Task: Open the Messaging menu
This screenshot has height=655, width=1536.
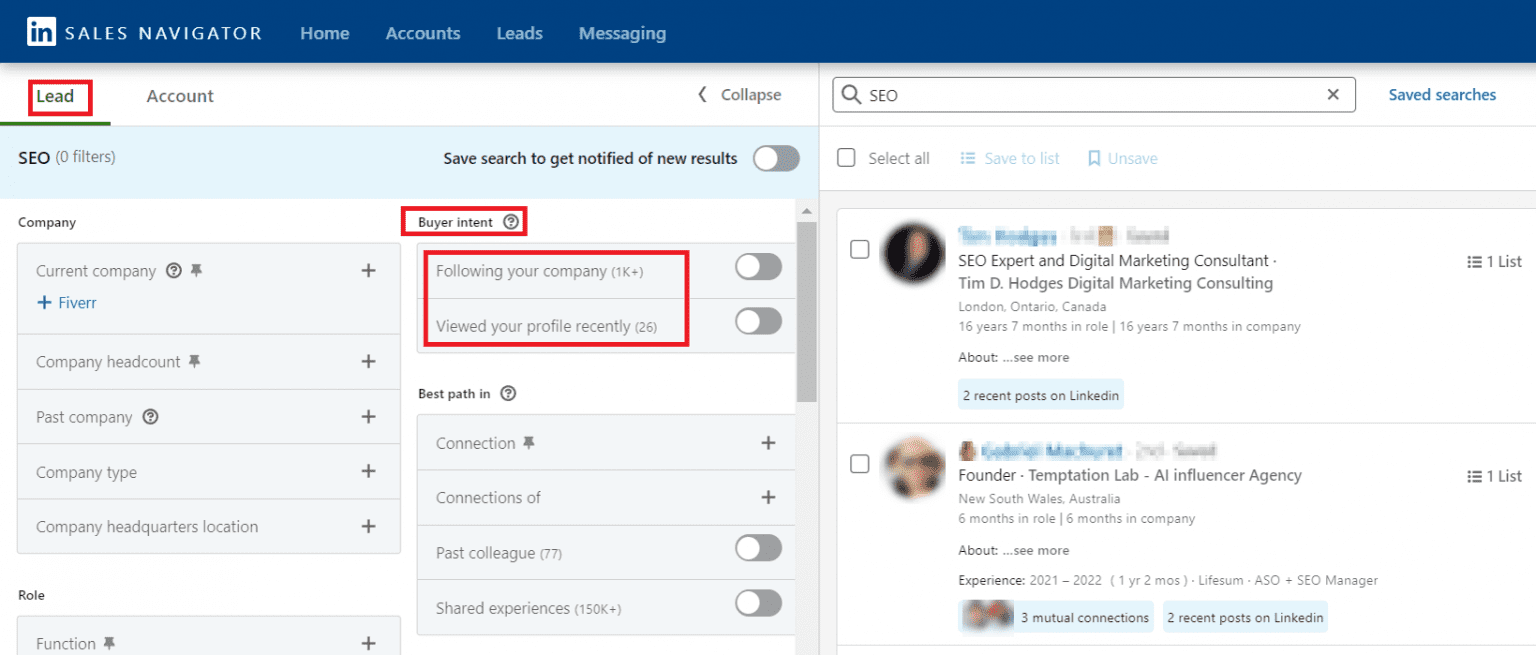Action: tap(621, 33)
